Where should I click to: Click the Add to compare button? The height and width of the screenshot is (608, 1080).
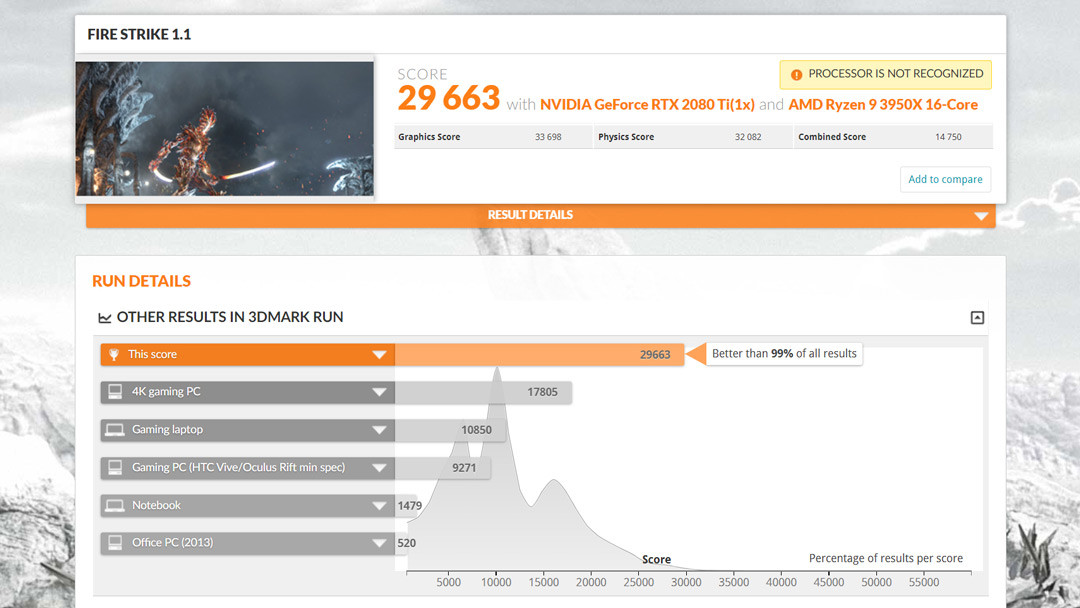tap(945, 179)
